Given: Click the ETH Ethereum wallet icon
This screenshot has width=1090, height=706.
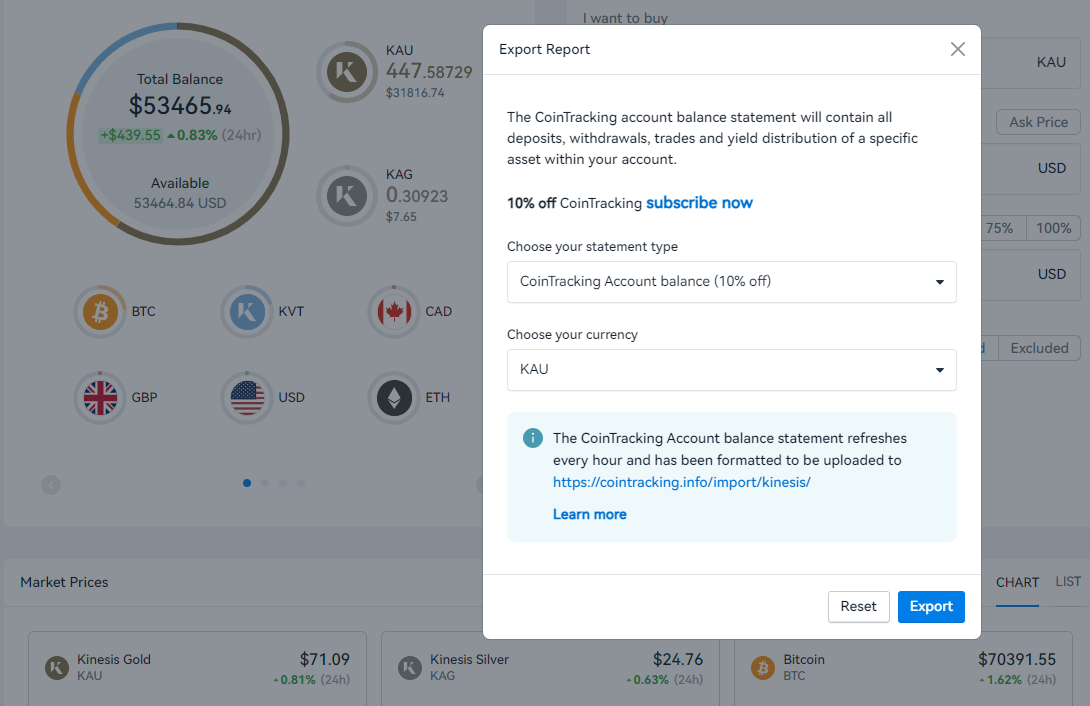Looking at the screenshot, I should [x=394, y=397].
